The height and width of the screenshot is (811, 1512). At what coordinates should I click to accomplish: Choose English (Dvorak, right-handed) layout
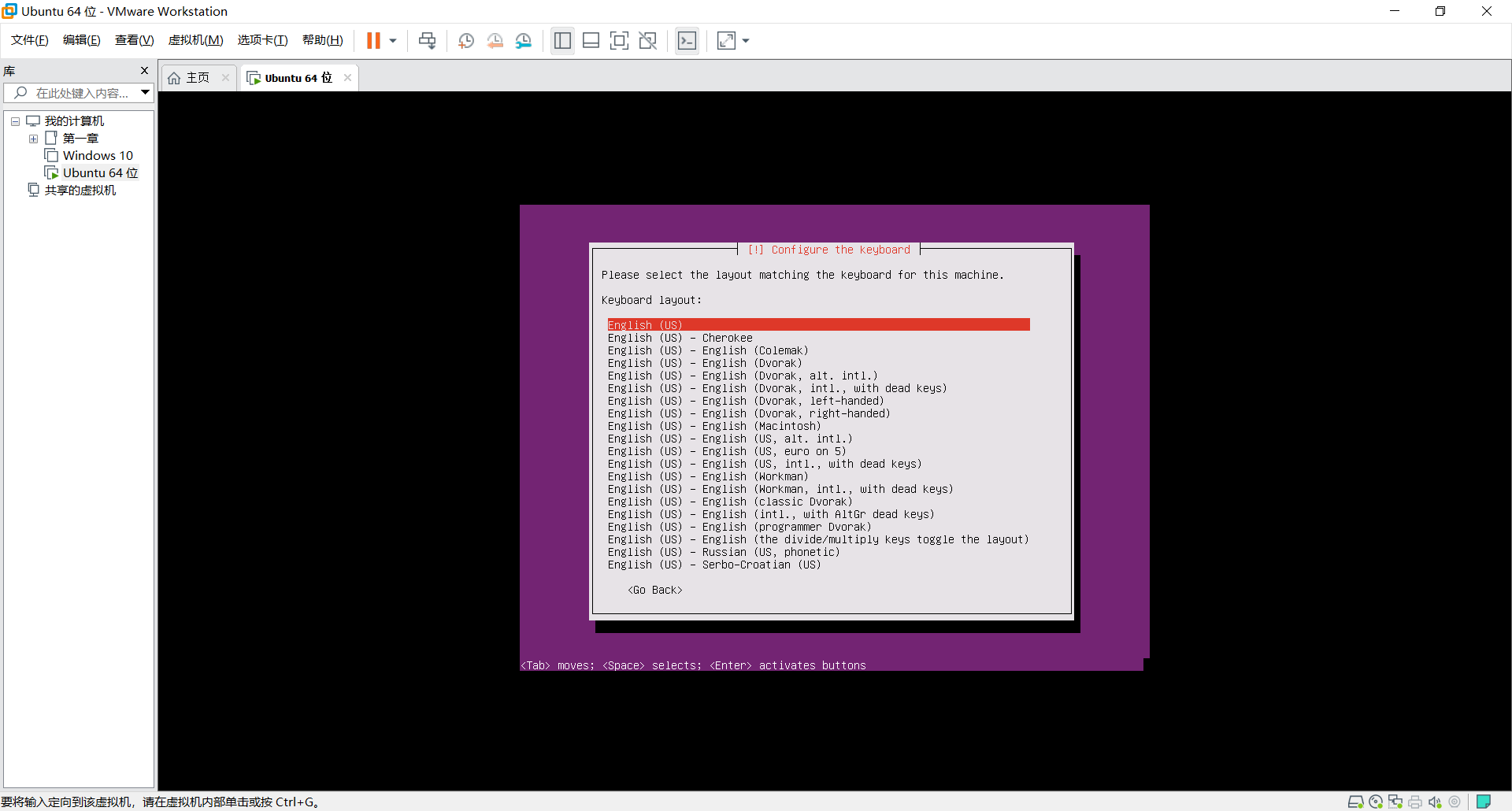(x=749, y=413)
